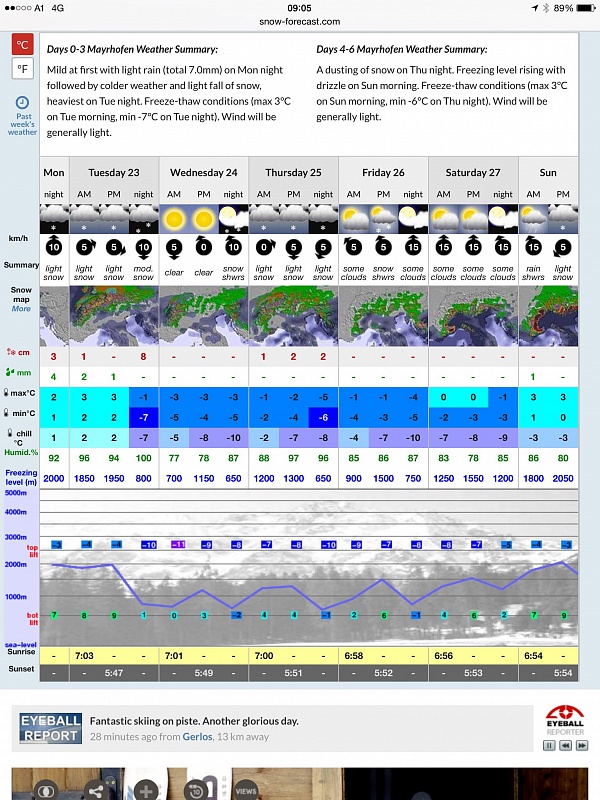This screenshot has height=800, width=600.
Task: Click Sunday PM light snow icon
Action: click(563, 219)
